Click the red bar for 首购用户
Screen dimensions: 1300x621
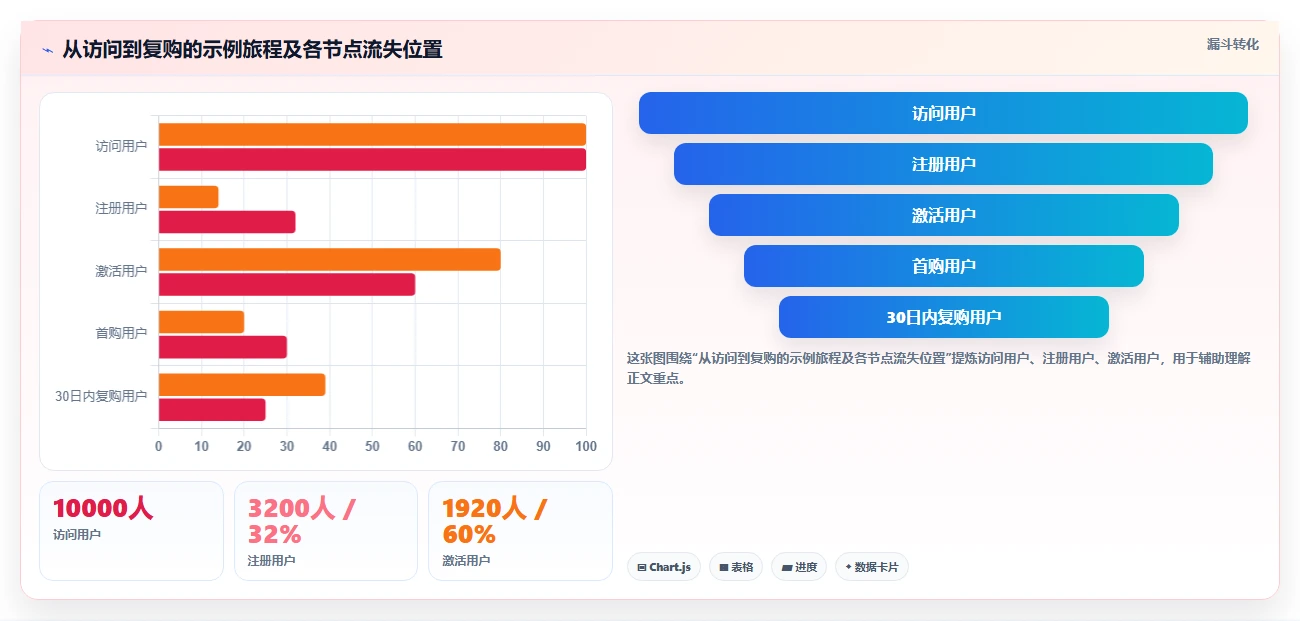pos(223,347)
